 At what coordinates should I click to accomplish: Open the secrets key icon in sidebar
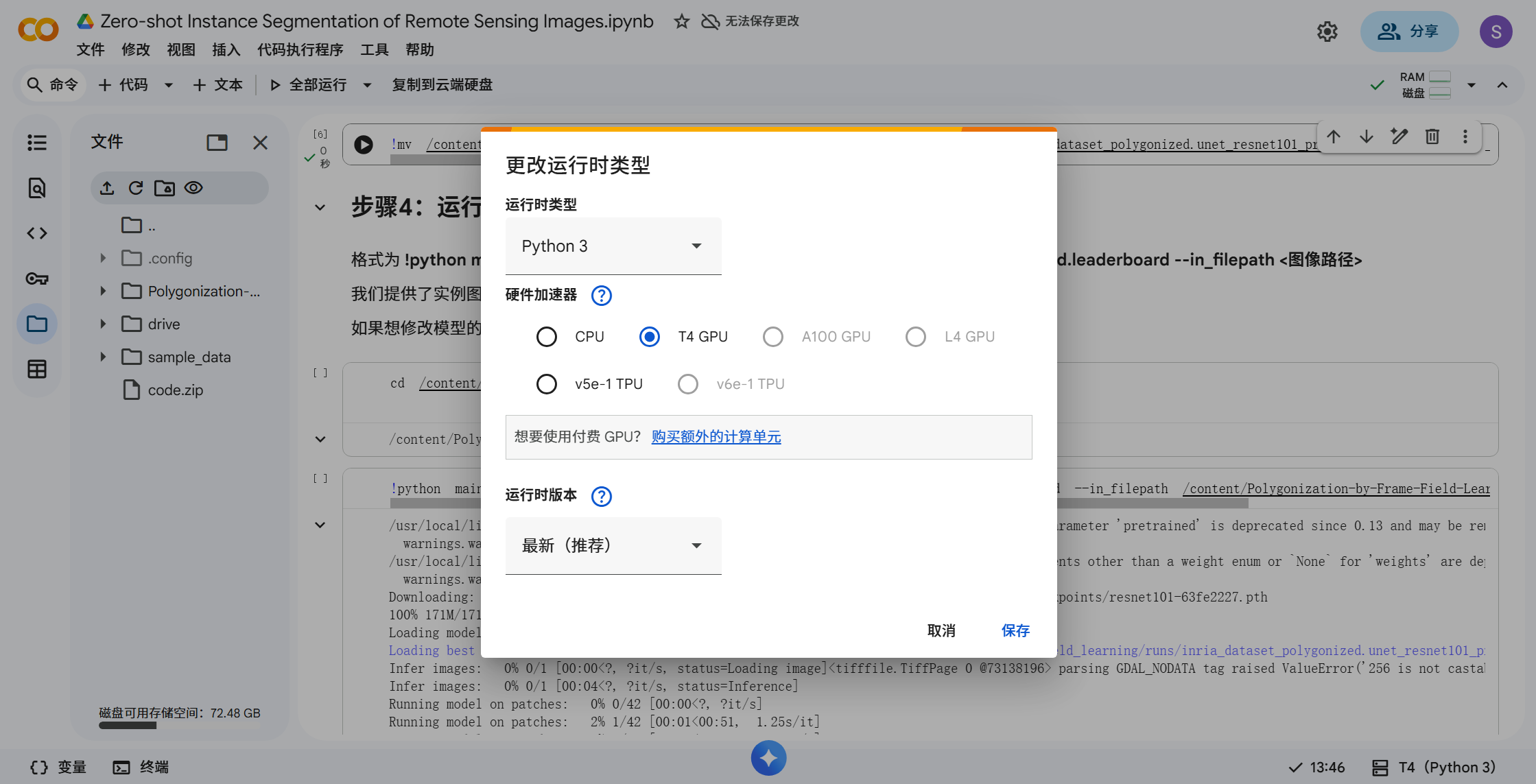pyautogui.click(x=37, y=278)
